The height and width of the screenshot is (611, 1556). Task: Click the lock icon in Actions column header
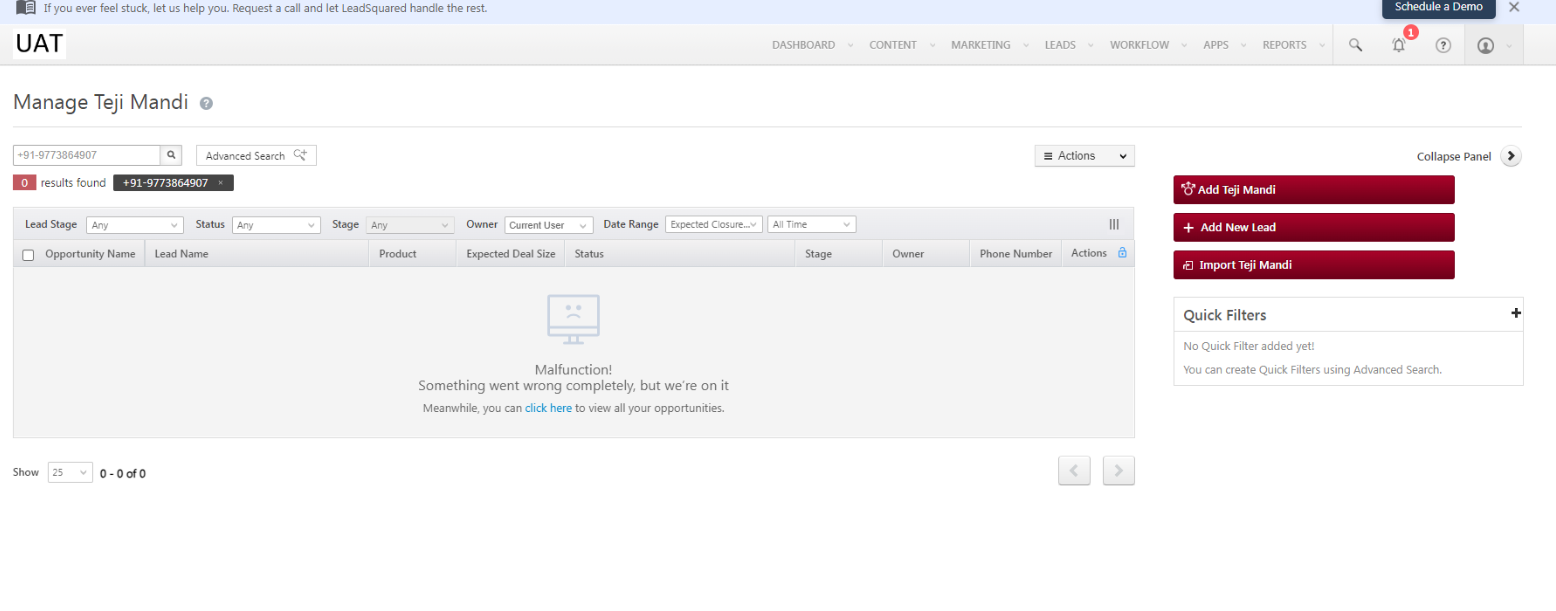coord(1122,253)
